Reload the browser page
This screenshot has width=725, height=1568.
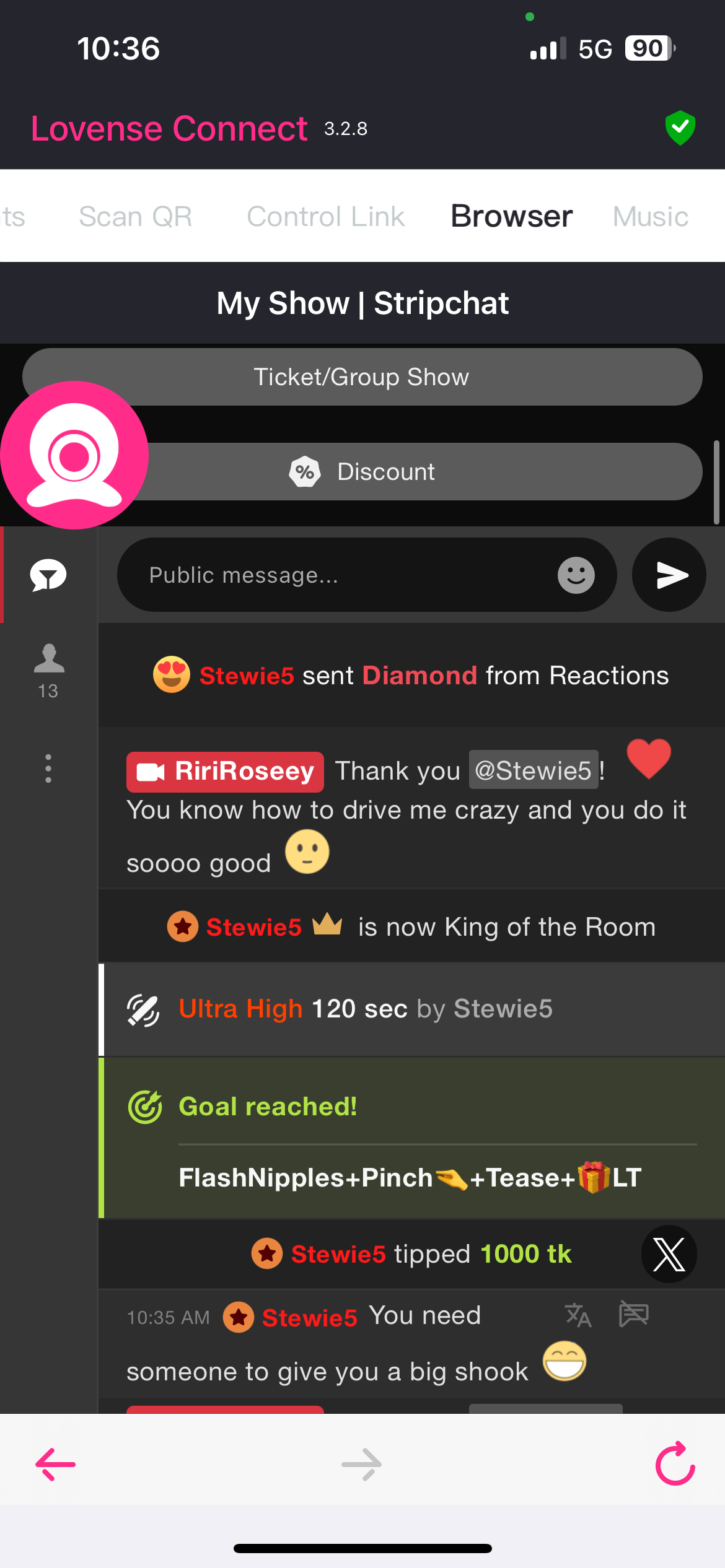[675, 1464]
